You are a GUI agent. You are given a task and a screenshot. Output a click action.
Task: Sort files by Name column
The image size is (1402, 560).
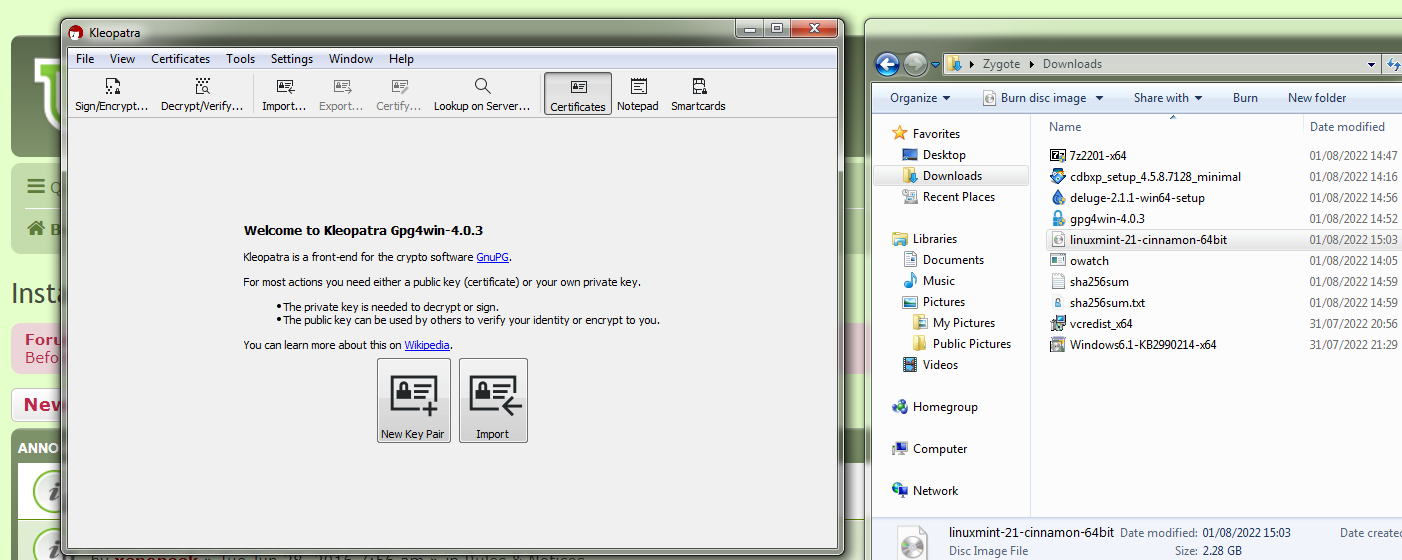(1065, 127)
